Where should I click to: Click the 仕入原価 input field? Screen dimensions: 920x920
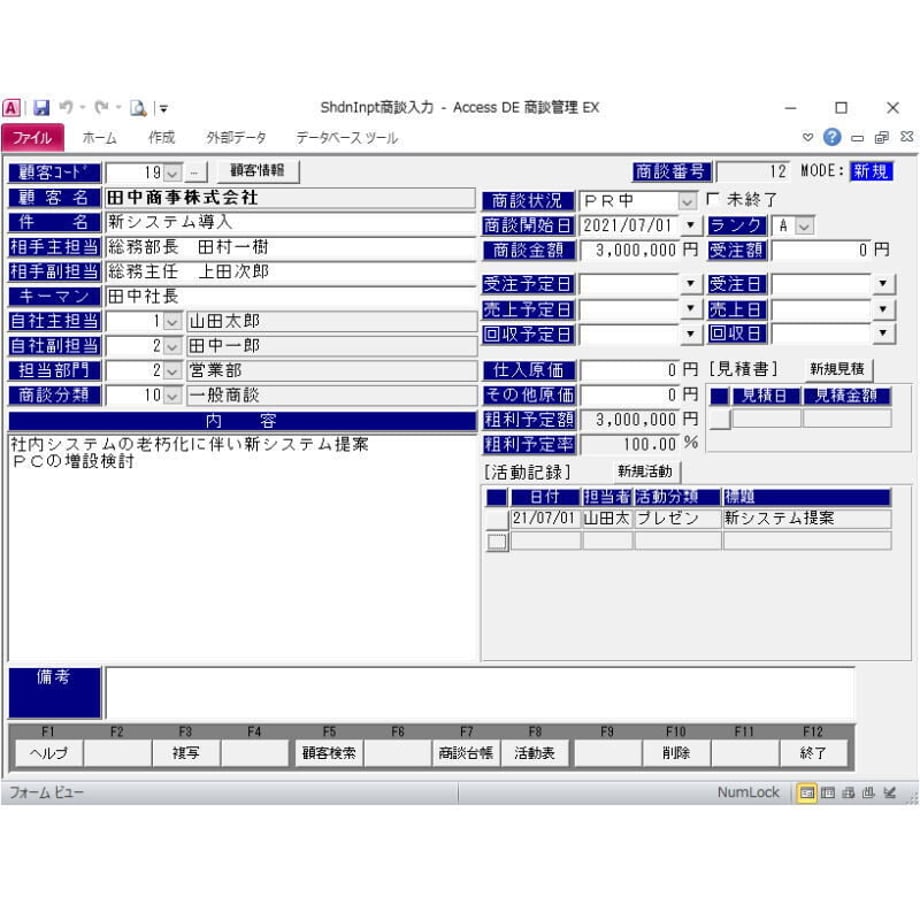point(630,370)
